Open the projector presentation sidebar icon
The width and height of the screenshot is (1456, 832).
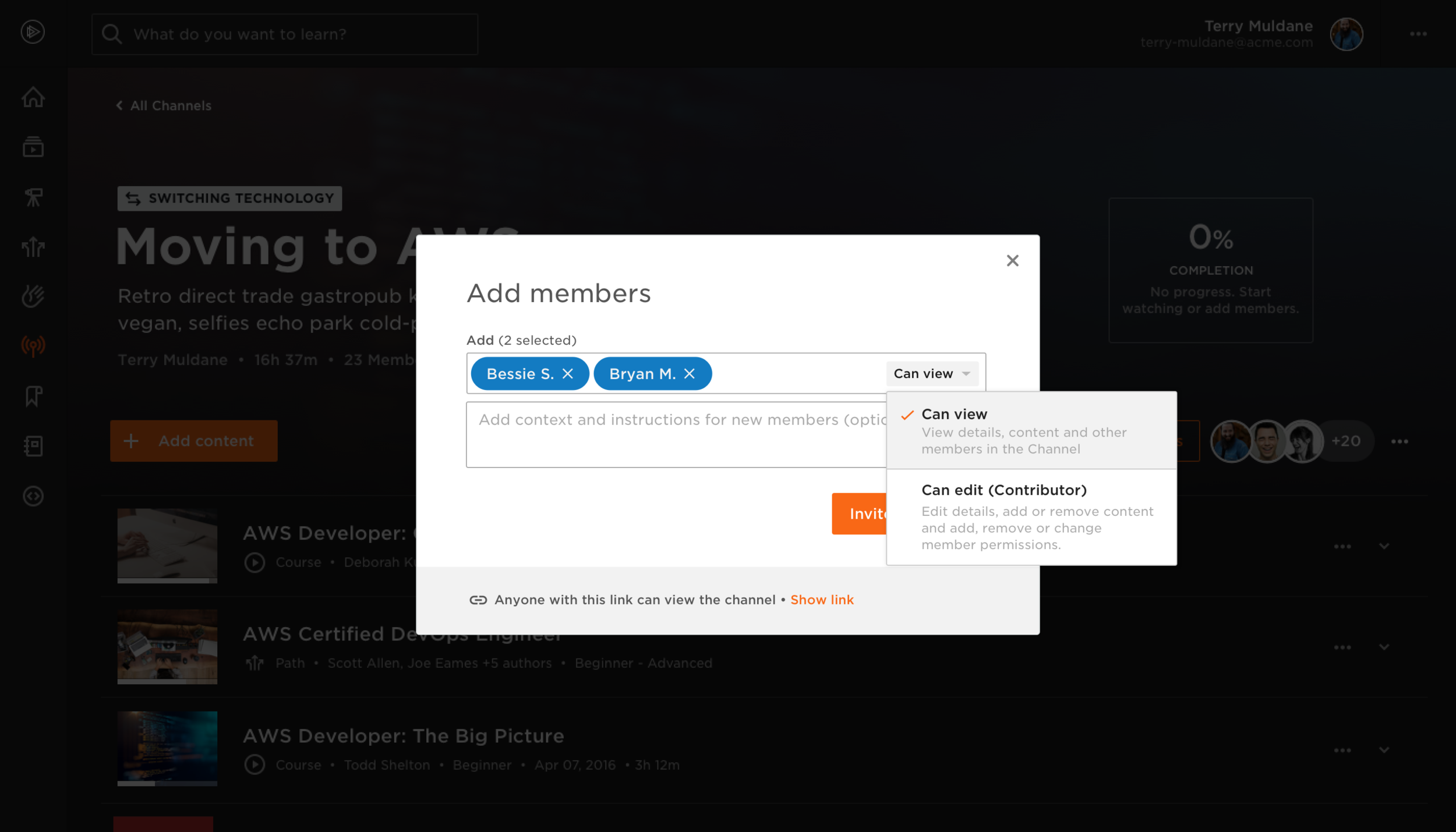click(x=33, y=197)
